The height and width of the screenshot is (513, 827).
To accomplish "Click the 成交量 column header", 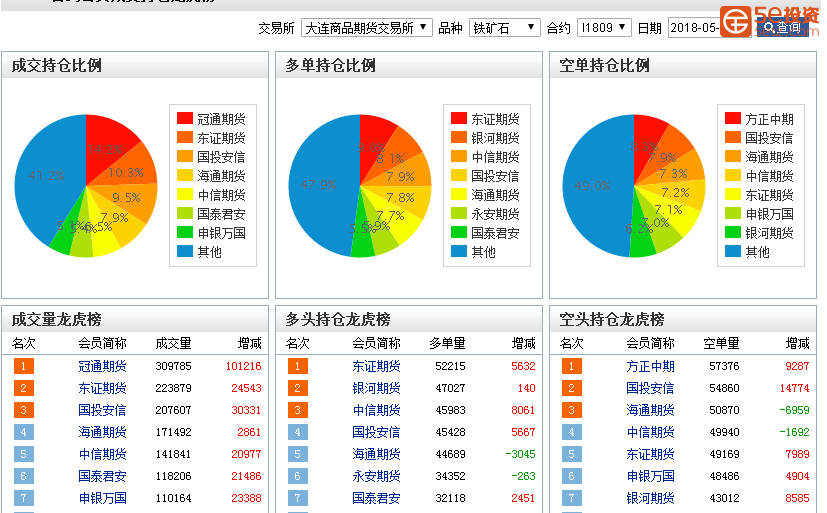I will tap(173, 344).
